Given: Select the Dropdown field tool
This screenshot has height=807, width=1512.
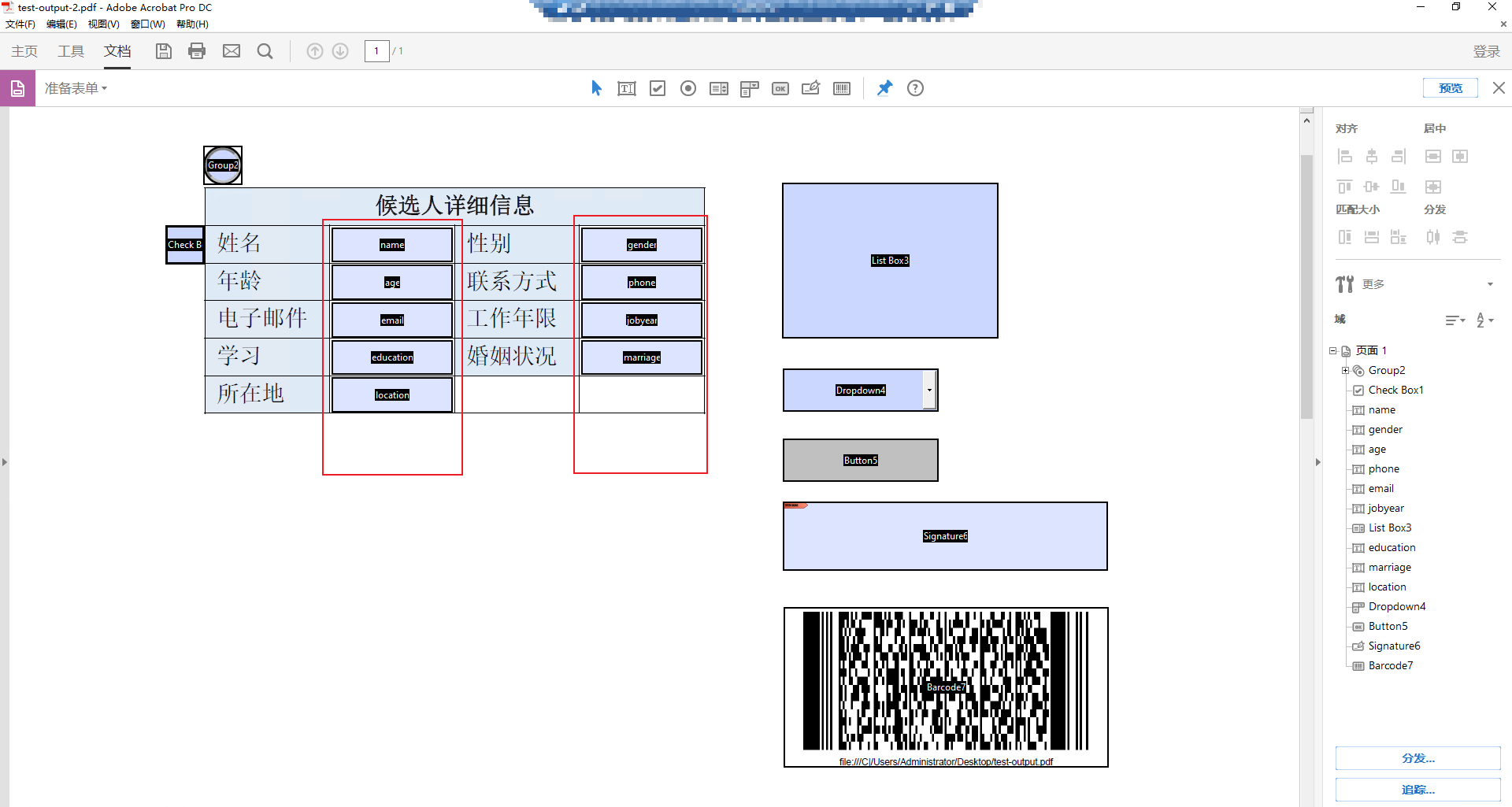Looking at the screenshot, I should (749, 88).
